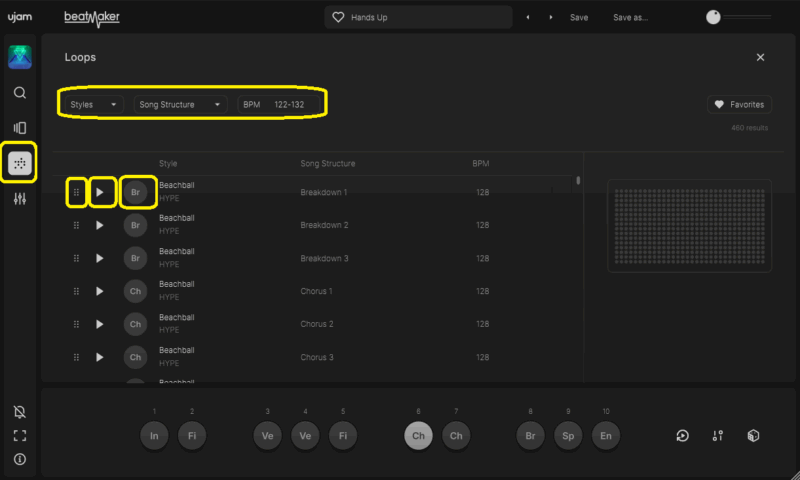Image resolution: width=800 pixels, height=480 pixels.
Task: Select the Chorus 2 text in list
Action: [x=316, y=324]
